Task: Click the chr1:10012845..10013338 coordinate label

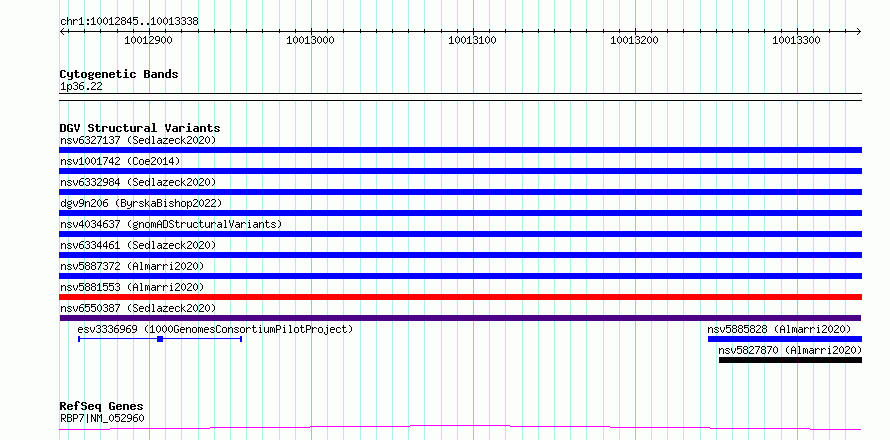Action: tap(129, 22)
